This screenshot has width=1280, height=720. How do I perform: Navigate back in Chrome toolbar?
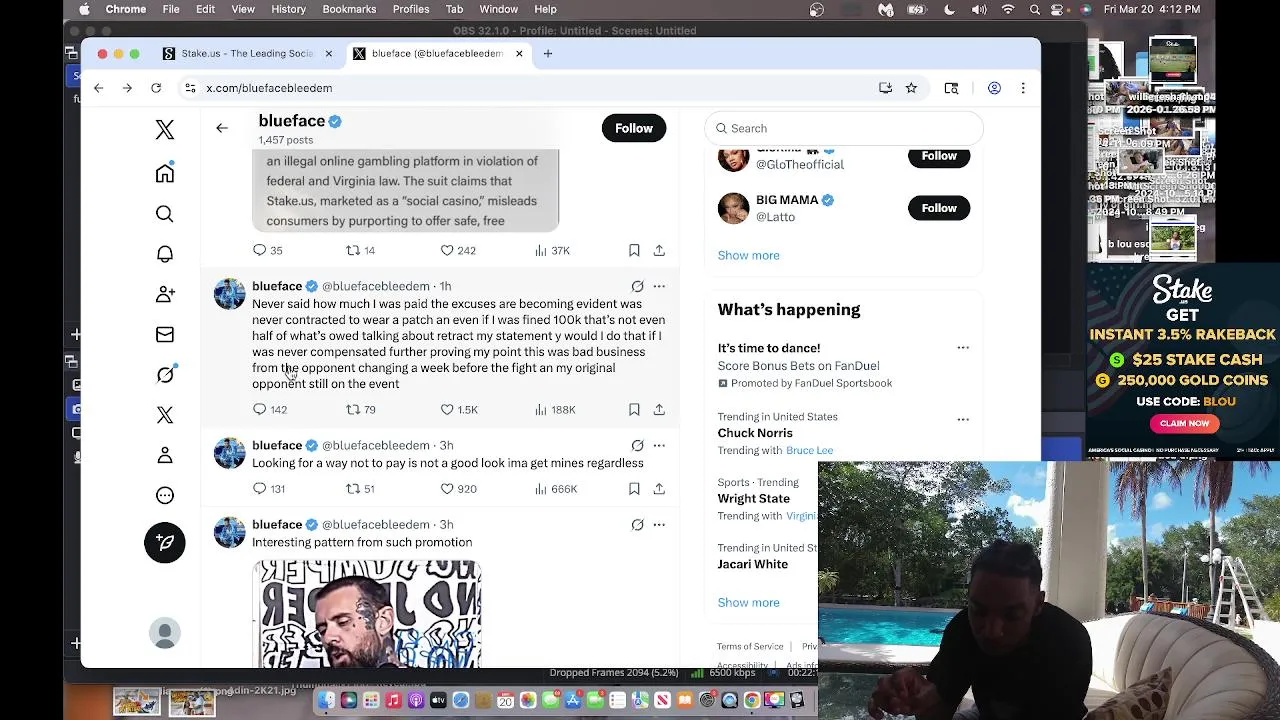(x=98, y=88)
